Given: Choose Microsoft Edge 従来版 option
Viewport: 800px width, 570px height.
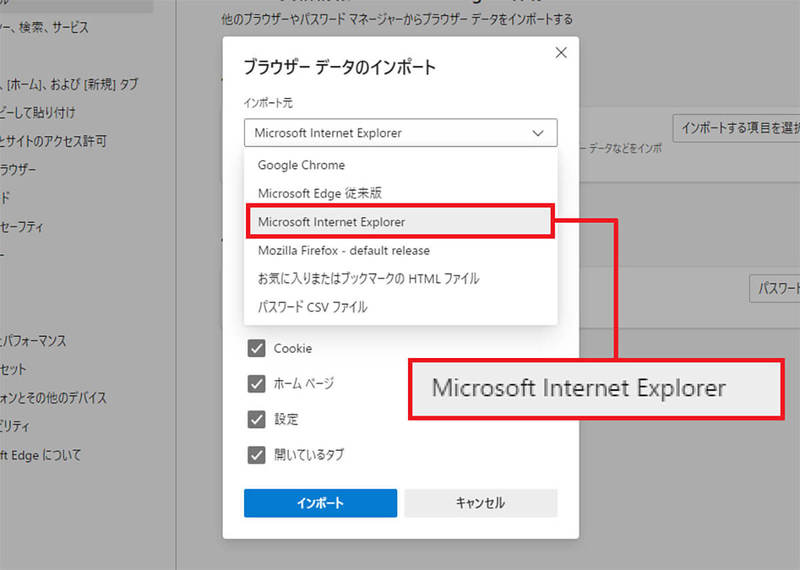Looking at the screenshot, I should (x=401, y=193).
